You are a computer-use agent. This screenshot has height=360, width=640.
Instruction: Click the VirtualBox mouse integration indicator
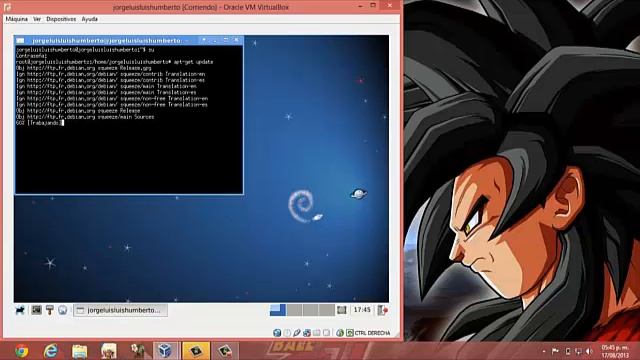coord(340,333)
